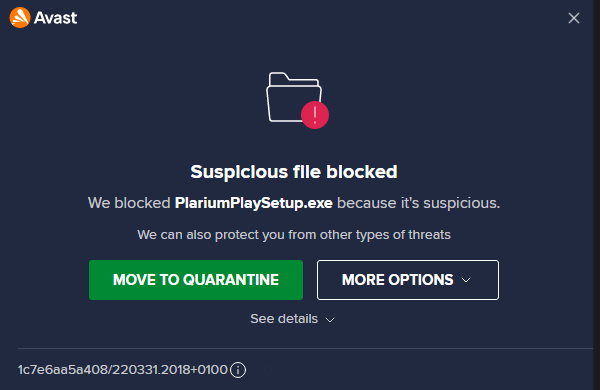Close the Avast alert with X

574,18
